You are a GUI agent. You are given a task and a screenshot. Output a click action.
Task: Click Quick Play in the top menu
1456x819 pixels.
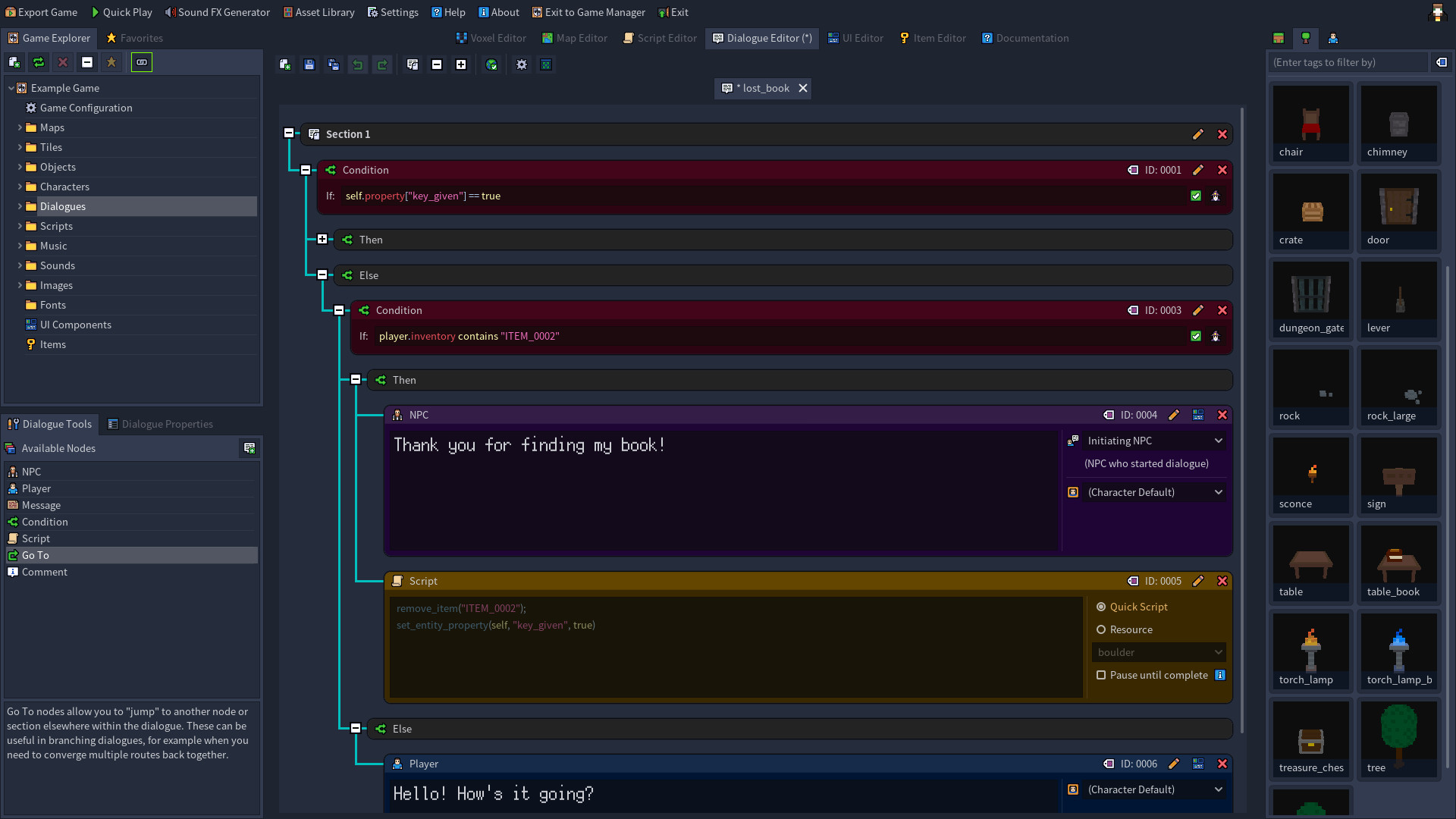pos(121,12)
